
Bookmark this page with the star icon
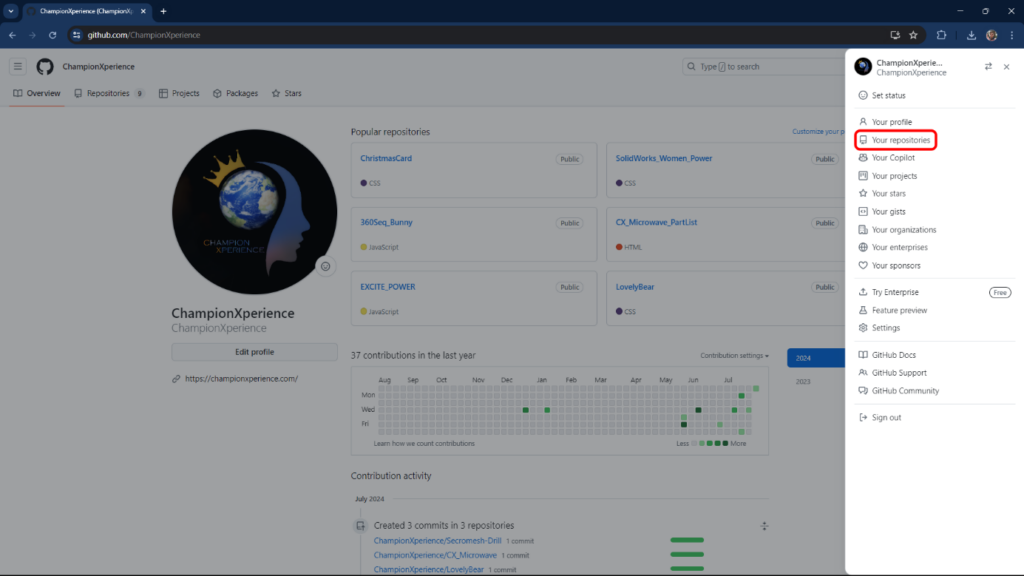coord(914,35)
